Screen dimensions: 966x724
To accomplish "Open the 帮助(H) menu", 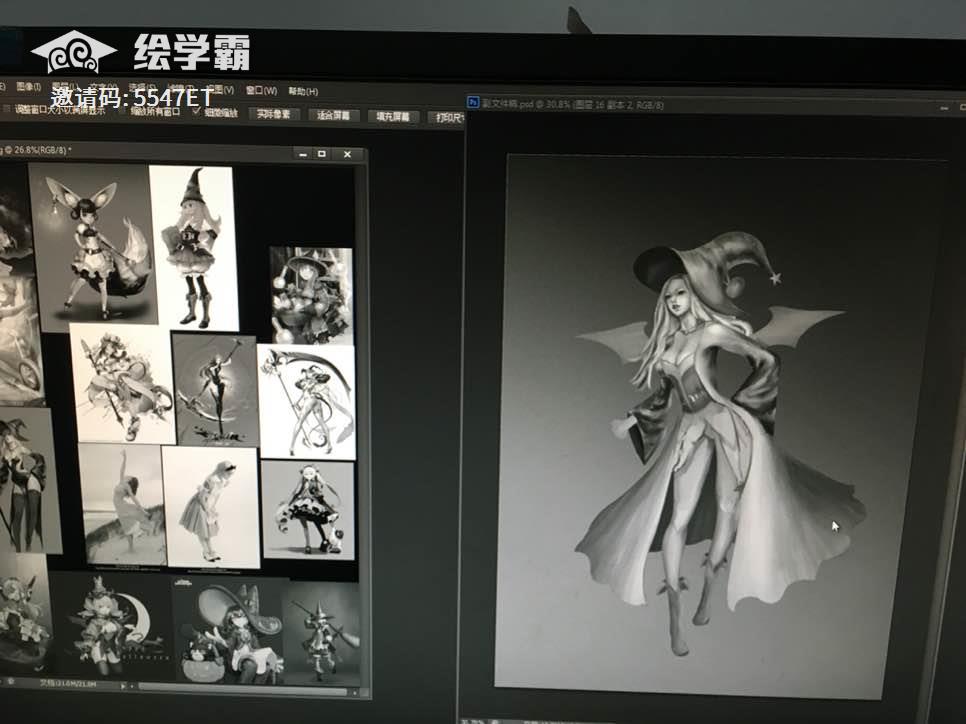I will click(303, 91).
